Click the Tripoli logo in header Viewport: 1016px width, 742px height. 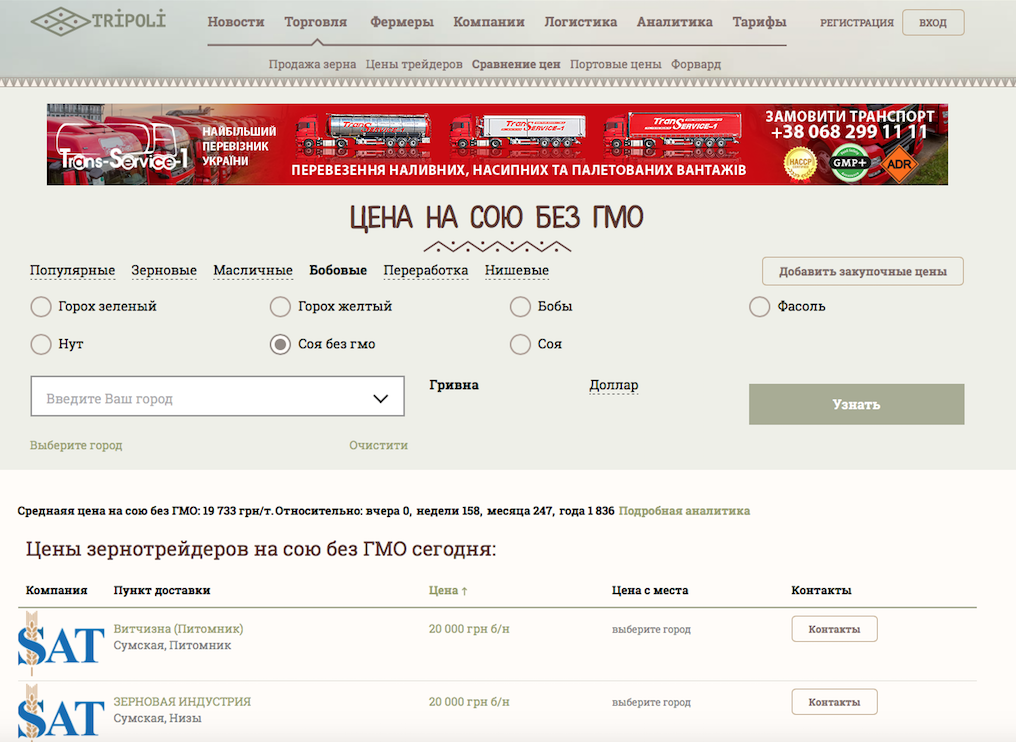[98, 21]
